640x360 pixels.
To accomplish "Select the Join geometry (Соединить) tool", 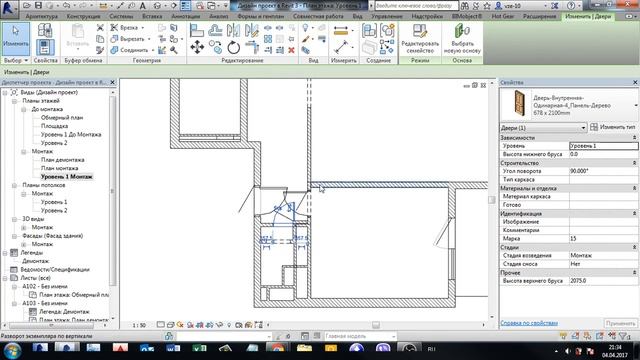I will [131, 50].
